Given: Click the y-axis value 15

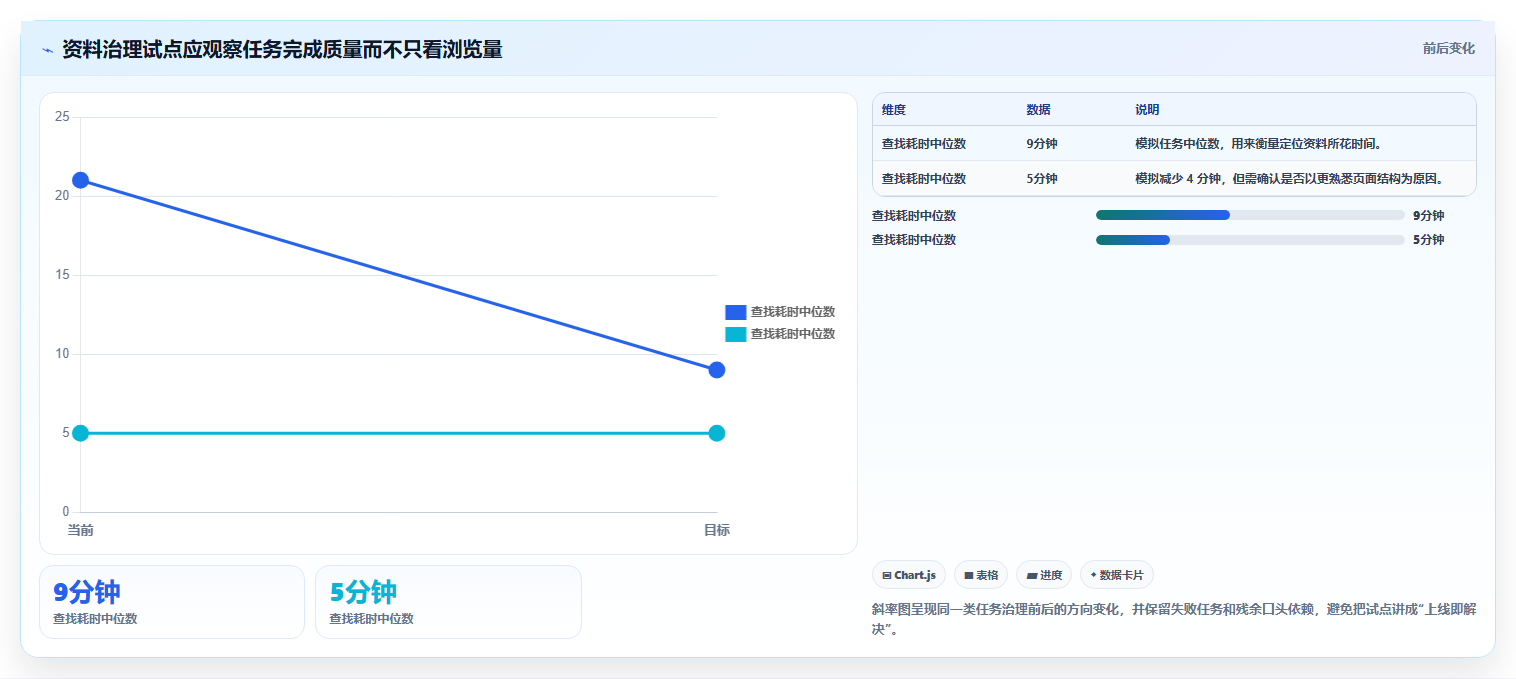Looking at the screenshot, I should pyautogui.click(x=62, y=275).
